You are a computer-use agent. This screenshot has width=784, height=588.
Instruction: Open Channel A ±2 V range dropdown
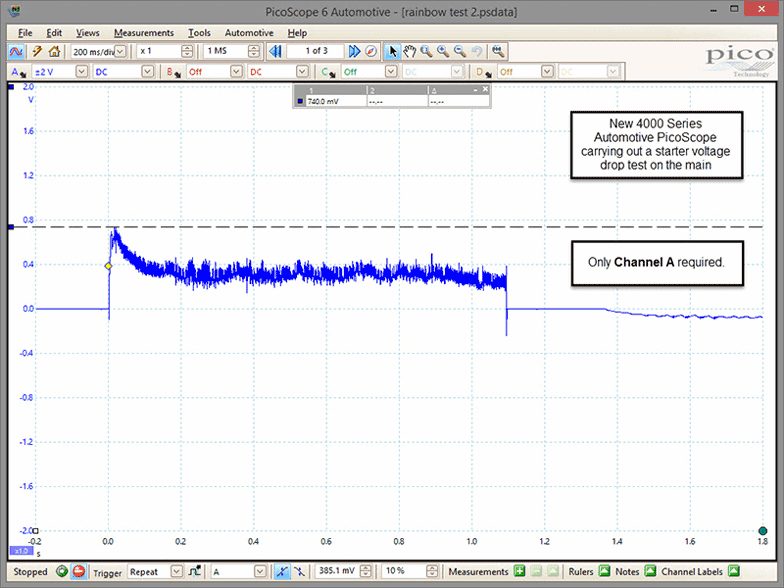81,72
